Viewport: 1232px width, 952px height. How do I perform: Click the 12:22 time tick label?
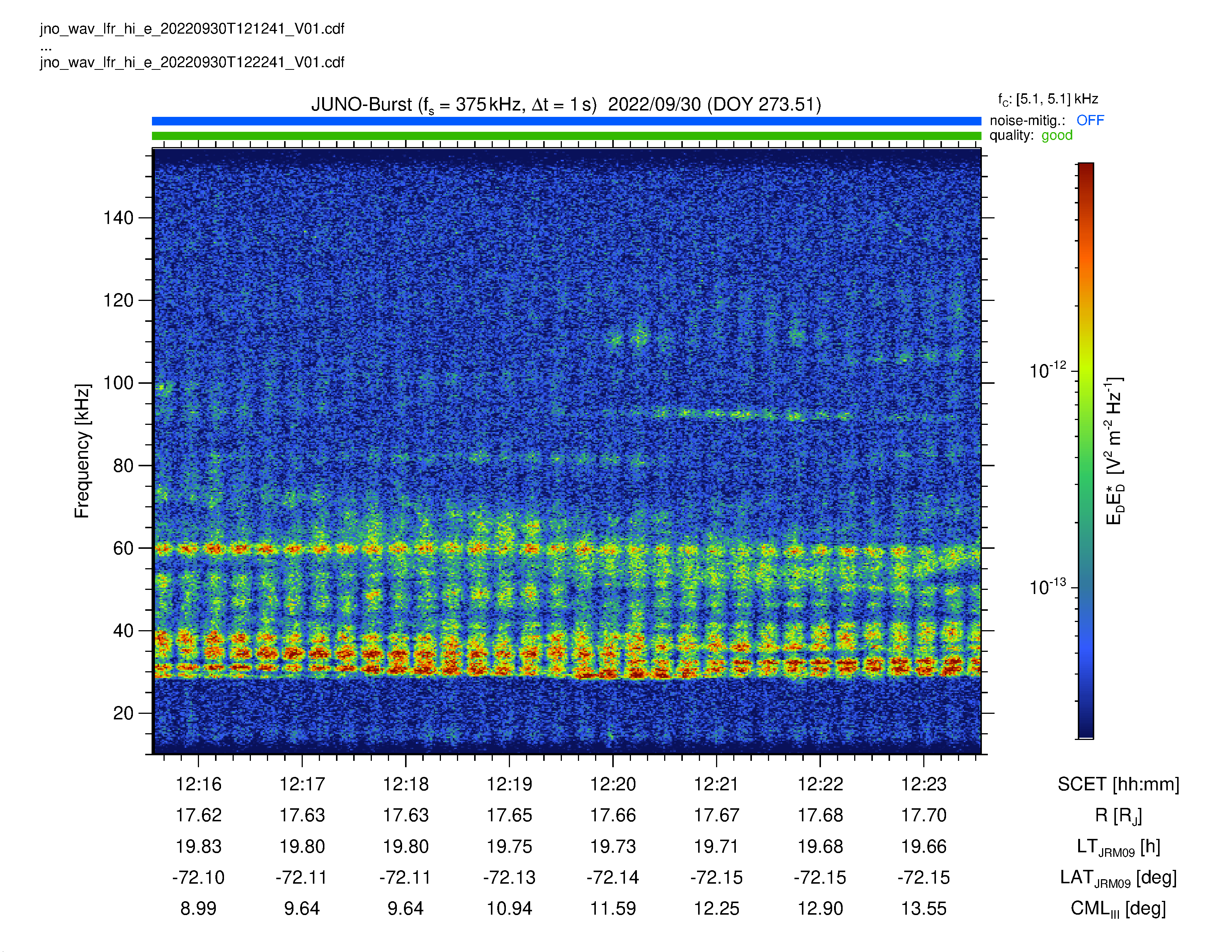tap(820, 784)
